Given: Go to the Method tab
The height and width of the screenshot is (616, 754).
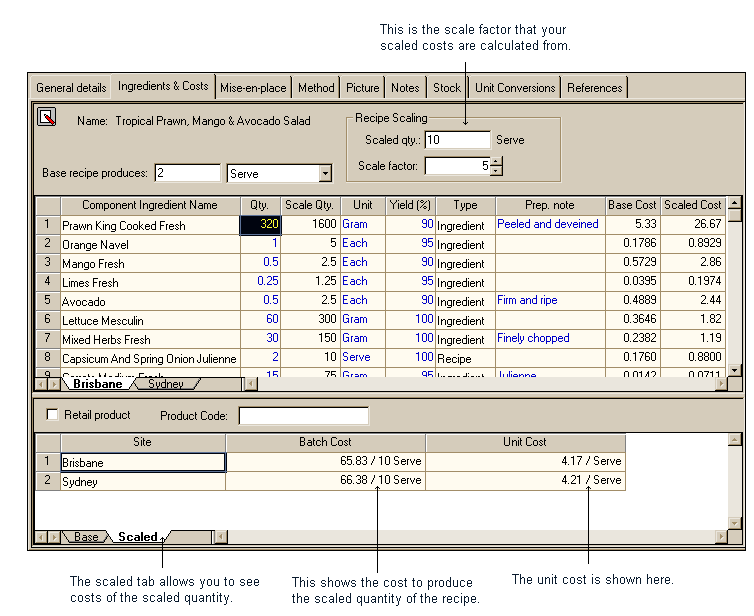Looking at the screenshot, I should coord(316,88).
